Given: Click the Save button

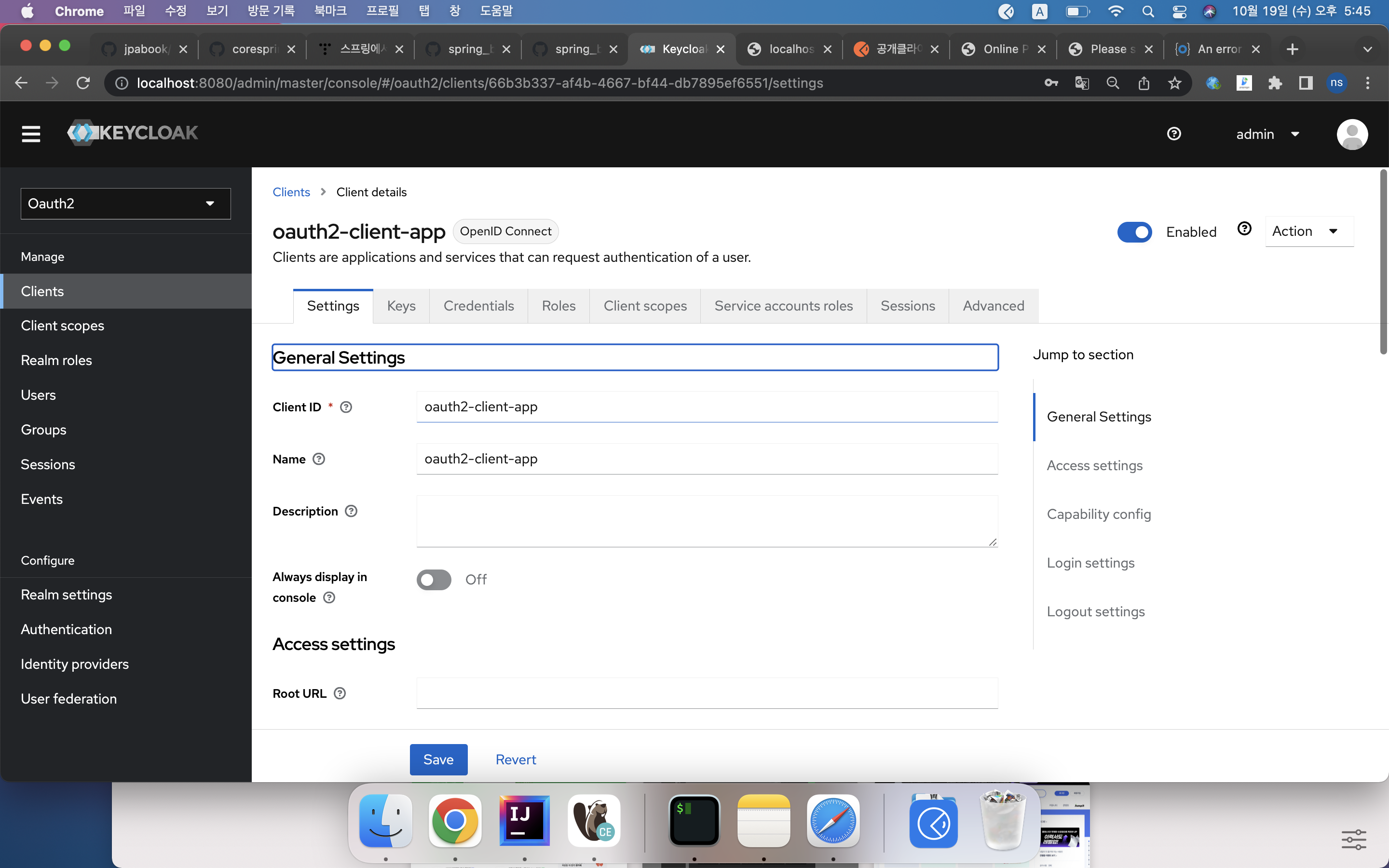Looking at the screenshot, I should click(438, 759).
